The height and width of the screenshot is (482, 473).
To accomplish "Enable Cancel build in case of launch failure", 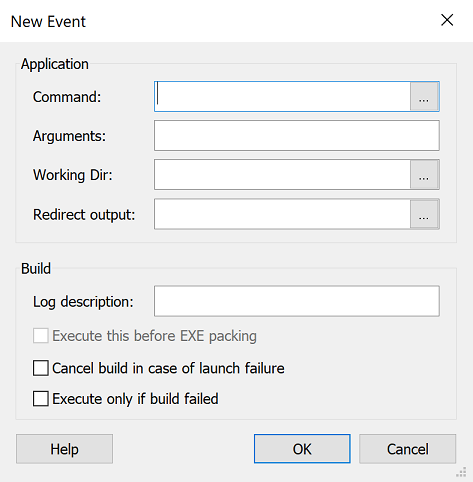I will click(x=41, y=368).
